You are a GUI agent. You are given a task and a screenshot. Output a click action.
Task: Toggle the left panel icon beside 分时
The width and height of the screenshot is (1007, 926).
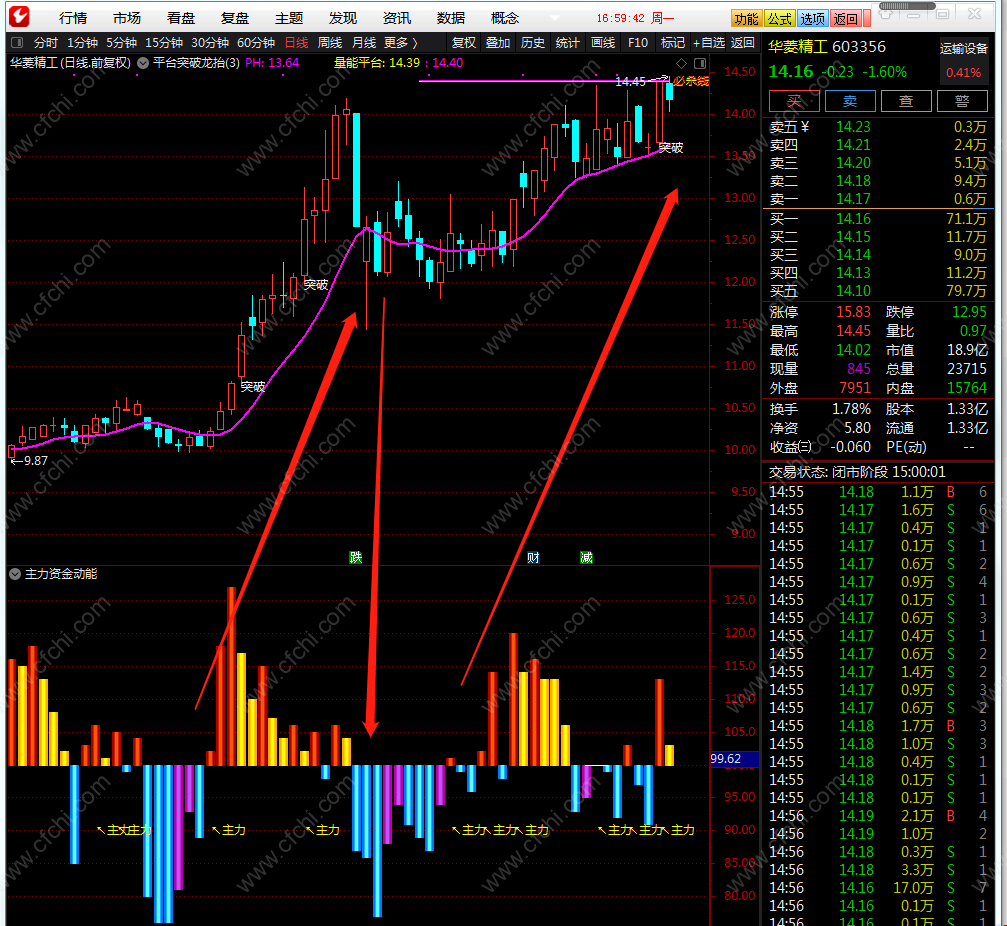(17, 43)
